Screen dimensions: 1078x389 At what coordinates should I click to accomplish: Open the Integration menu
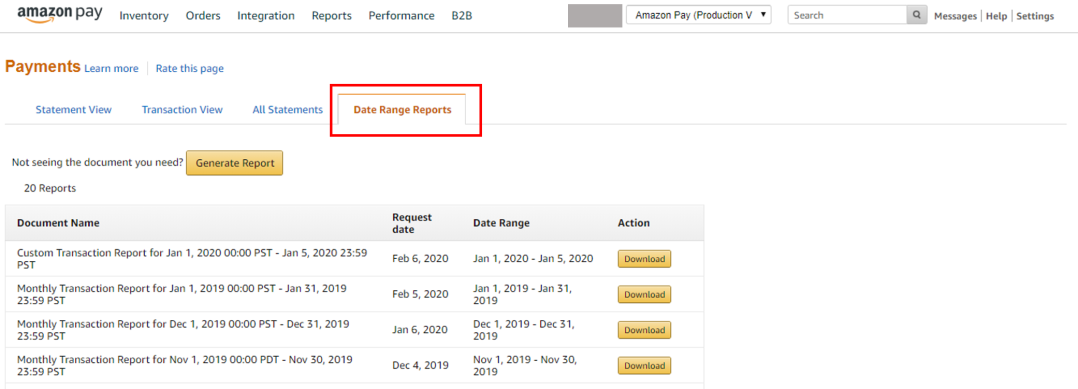[x=266, y=16]
